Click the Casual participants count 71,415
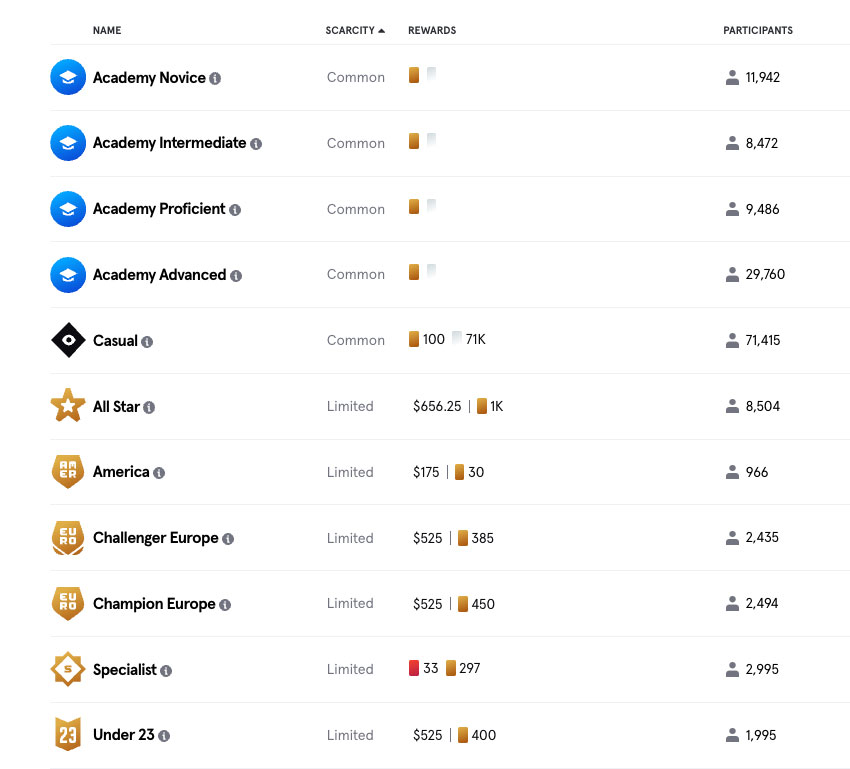850x769 pixels. pos(763,340)
